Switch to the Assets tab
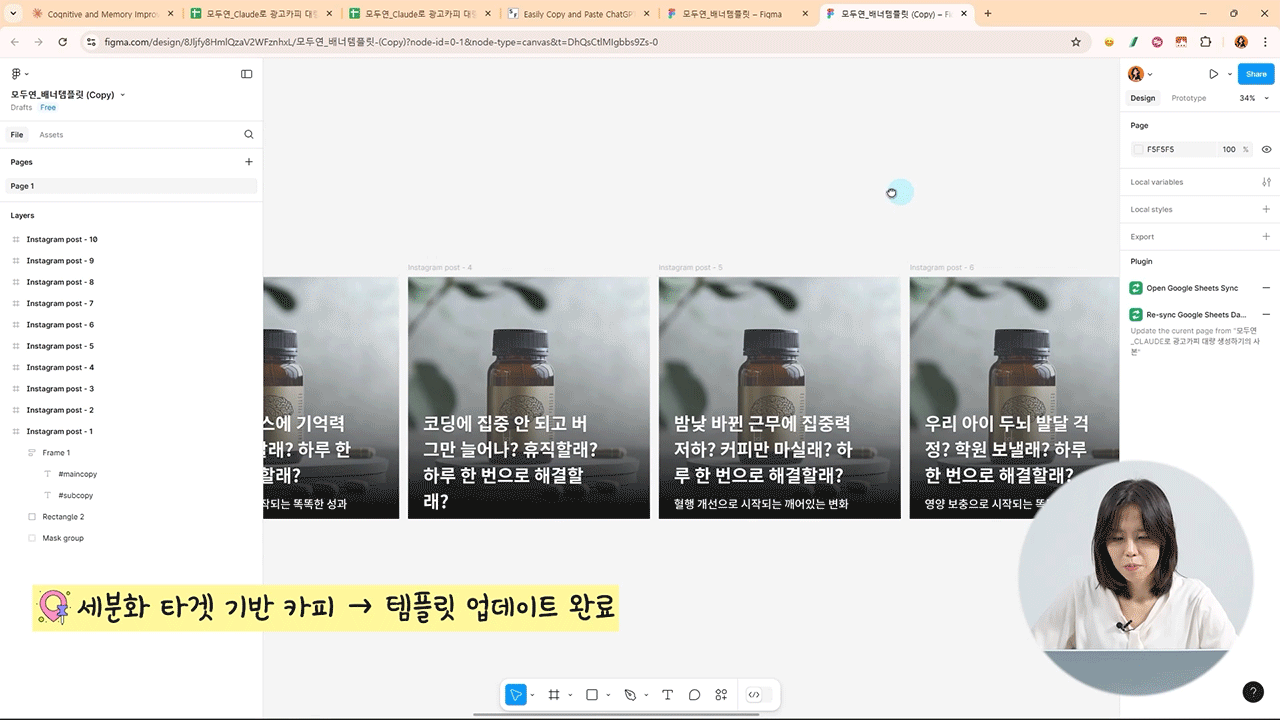The width and height of the screenshot is (1280, 720). pyautogui.click(x=51, y=135)
